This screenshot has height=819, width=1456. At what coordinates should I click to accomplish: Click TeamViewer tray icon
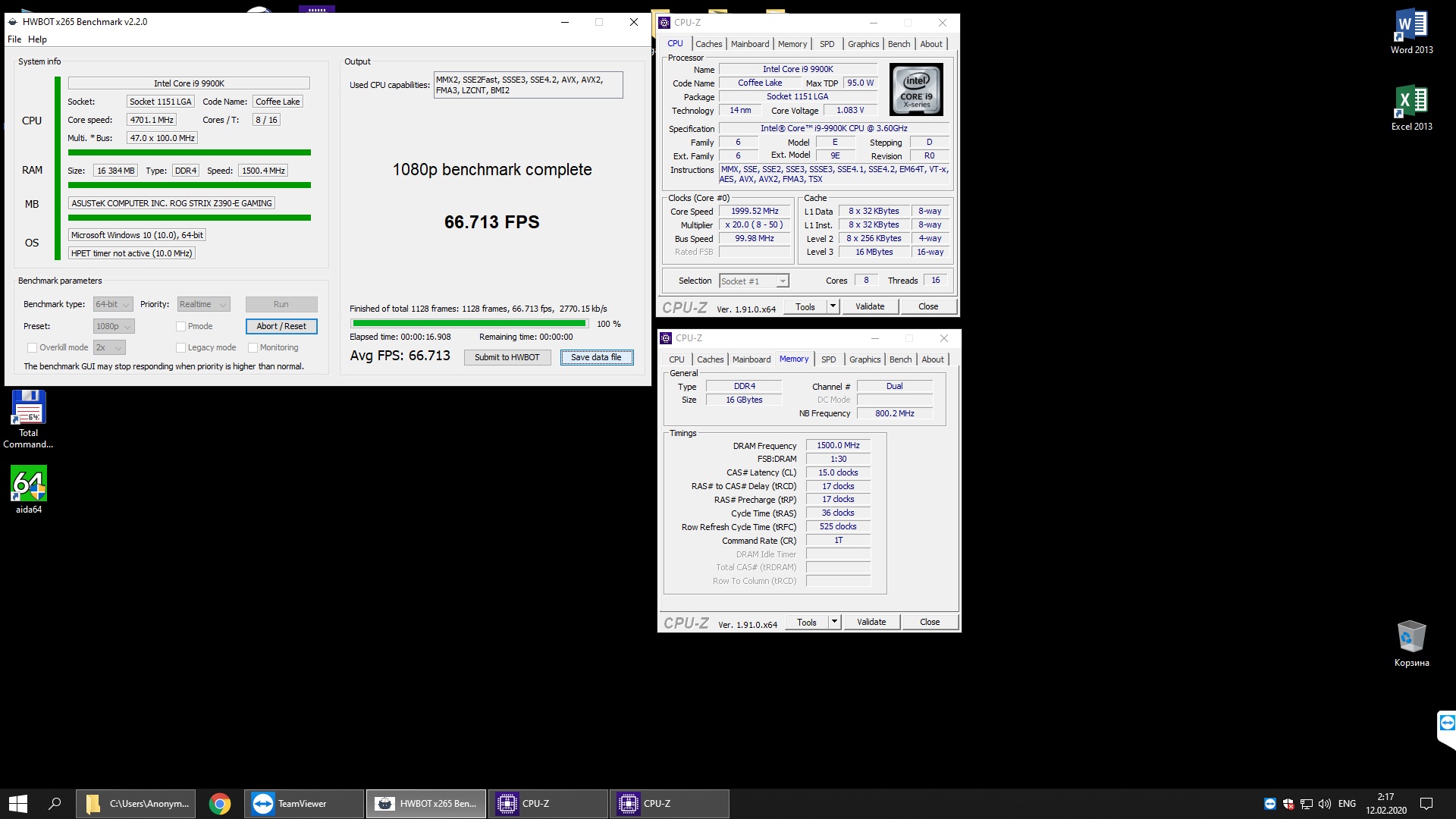click(1270, 804)
